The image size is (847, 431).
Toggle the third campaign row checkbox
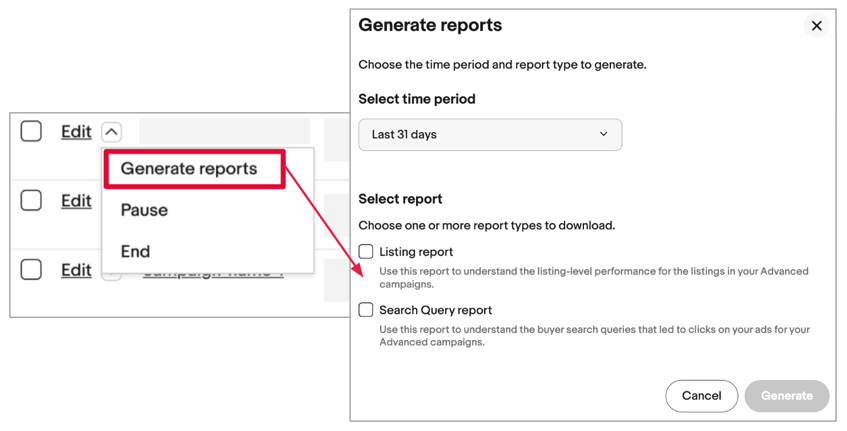(31, 269)
